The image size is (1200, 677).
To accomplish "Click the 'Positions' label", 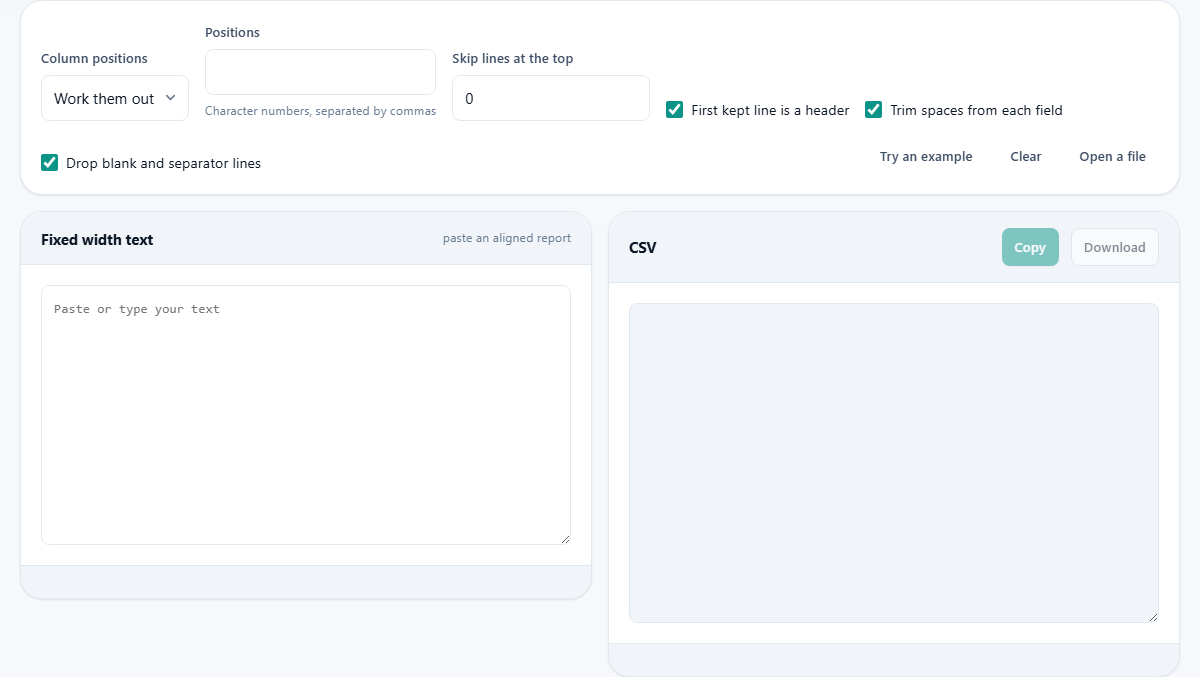I will pos(232,32).
